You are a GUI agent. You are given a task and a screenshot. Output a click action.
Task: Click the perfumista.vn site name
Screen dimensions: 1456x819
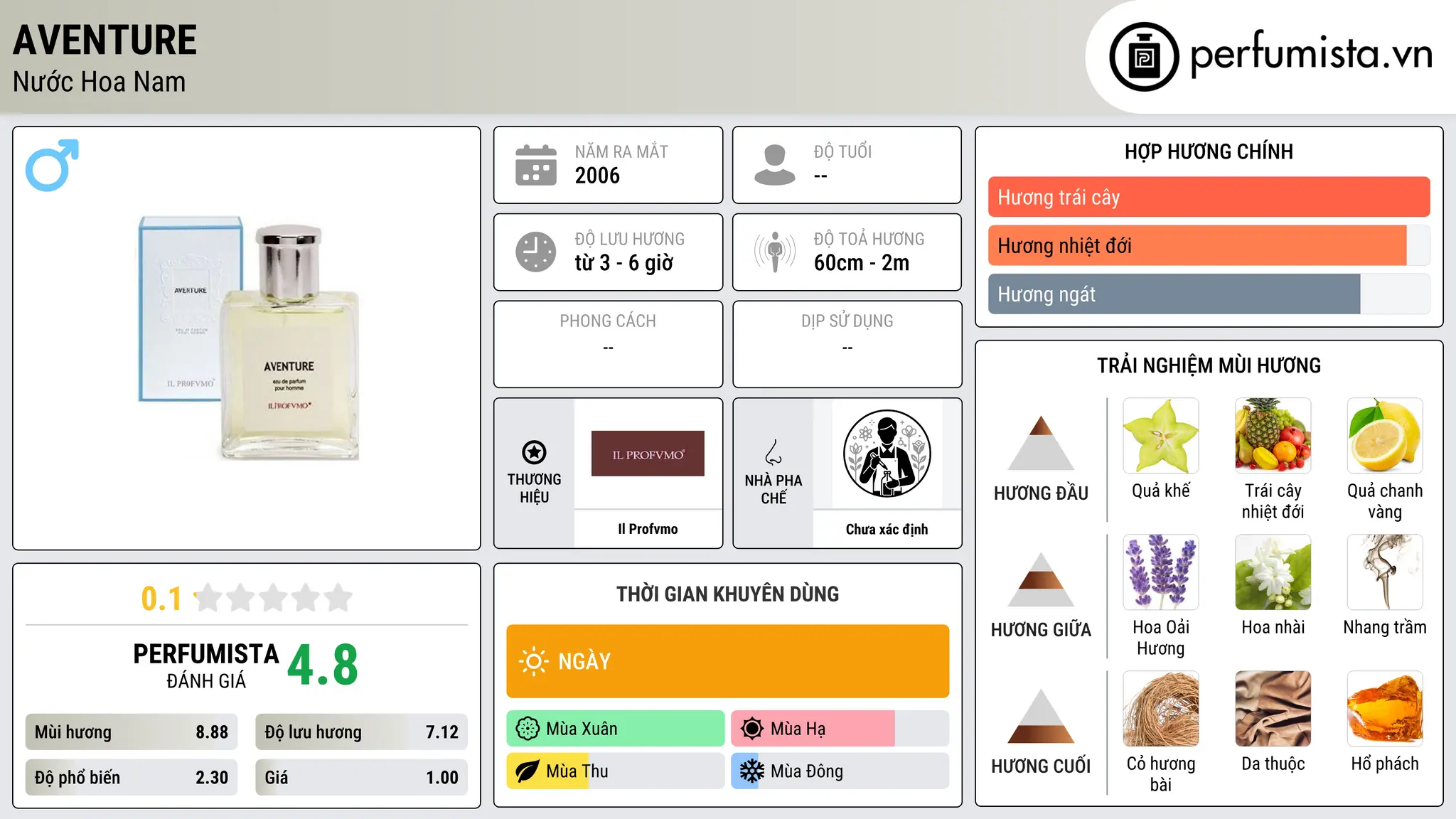tap(1311, 54)
